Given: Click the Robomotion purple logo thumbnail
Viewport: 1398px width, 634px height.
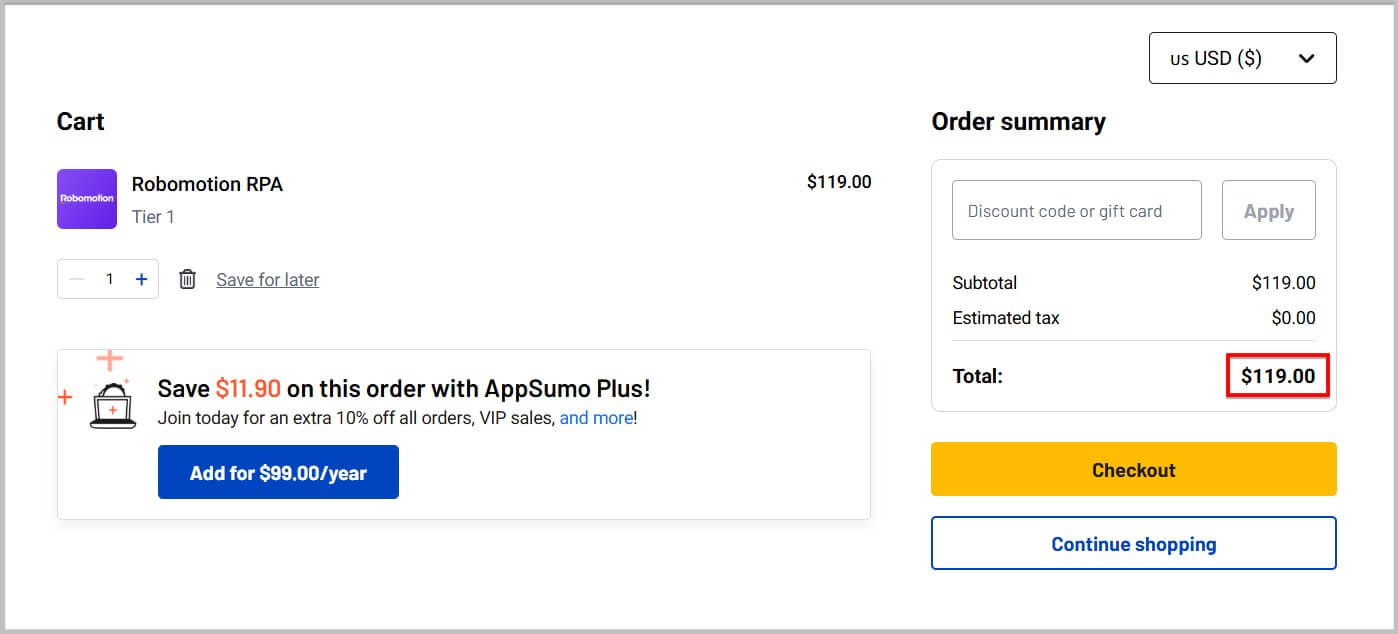Looking at the screenshot, I should (x=86, y=199).
